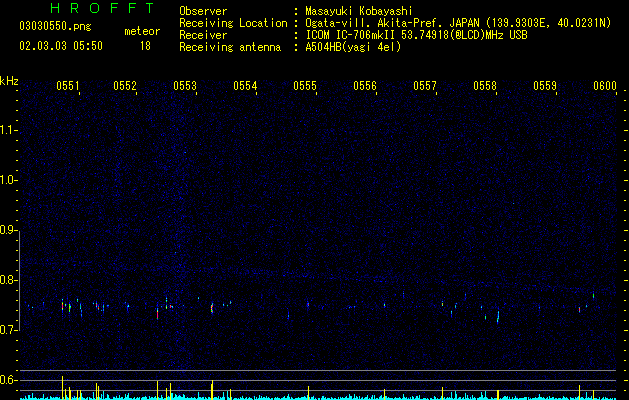The image size is (629, 400).
Task: Select observer name Masayuki Kobayashi
Action: point(359,11)
